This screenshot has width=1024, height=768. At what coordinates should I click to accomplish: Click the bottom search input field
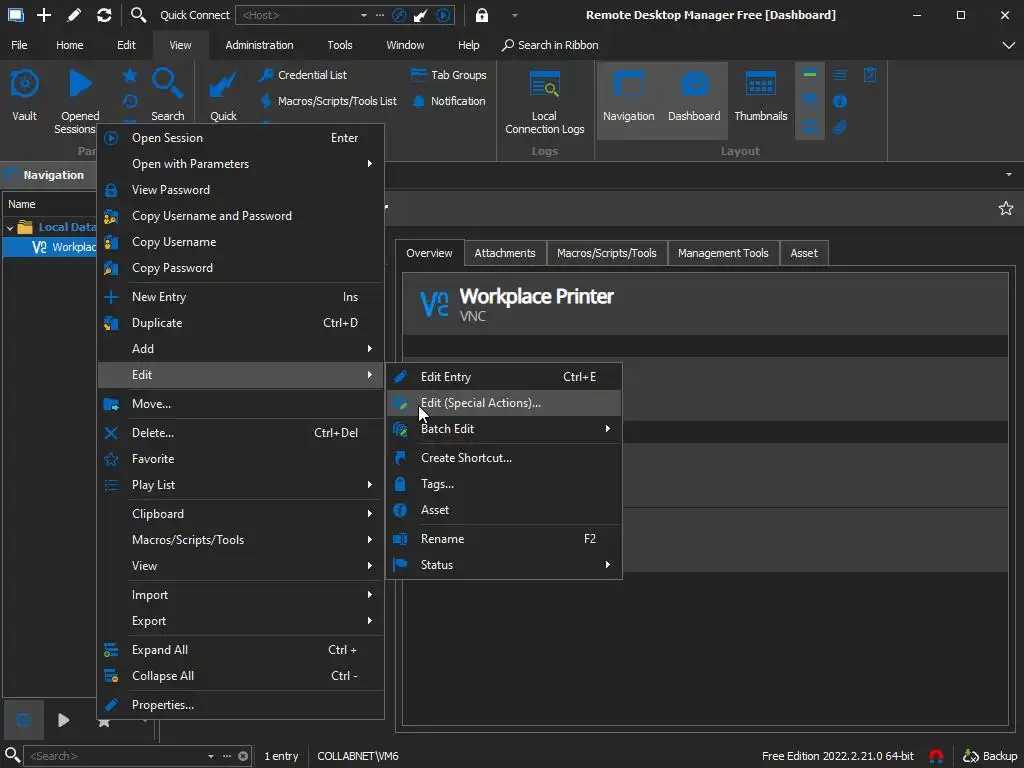point(114,756)
